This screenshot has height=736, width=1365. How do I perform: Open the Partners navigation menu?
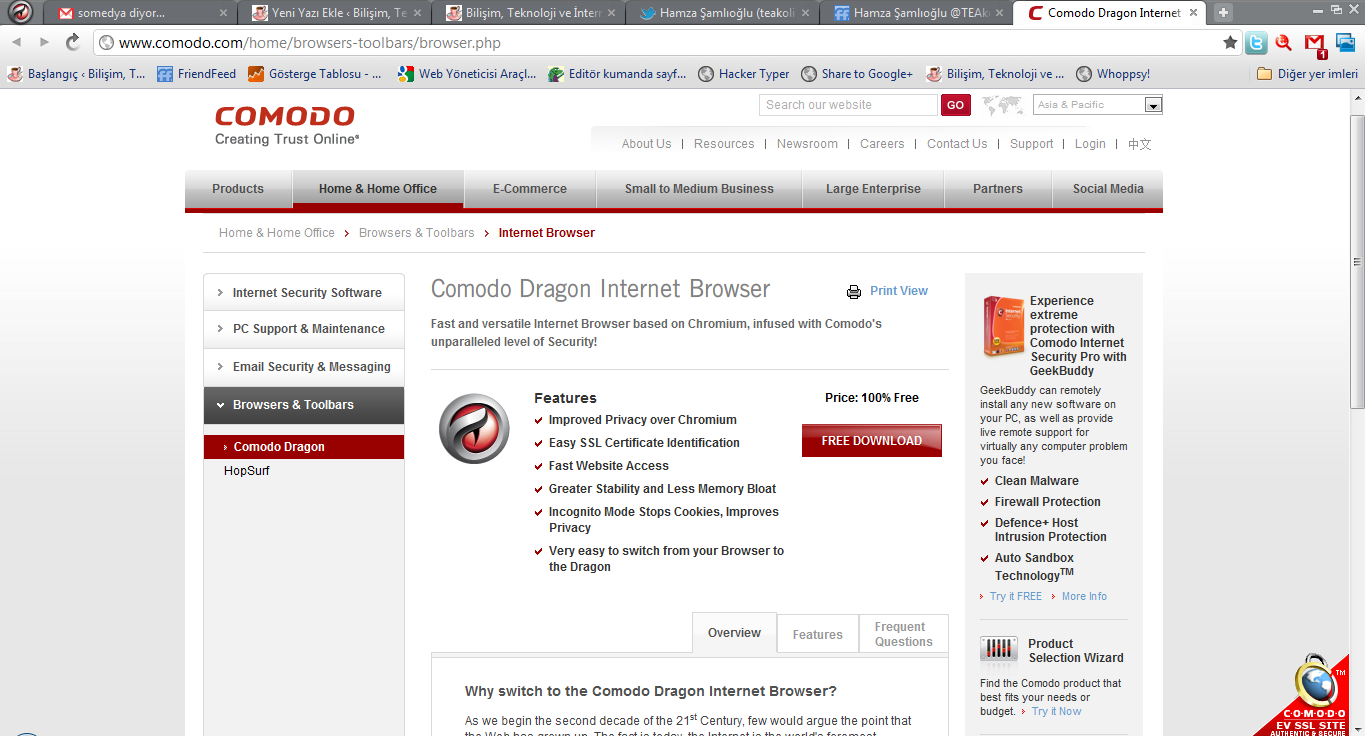(x=998, y=189)
